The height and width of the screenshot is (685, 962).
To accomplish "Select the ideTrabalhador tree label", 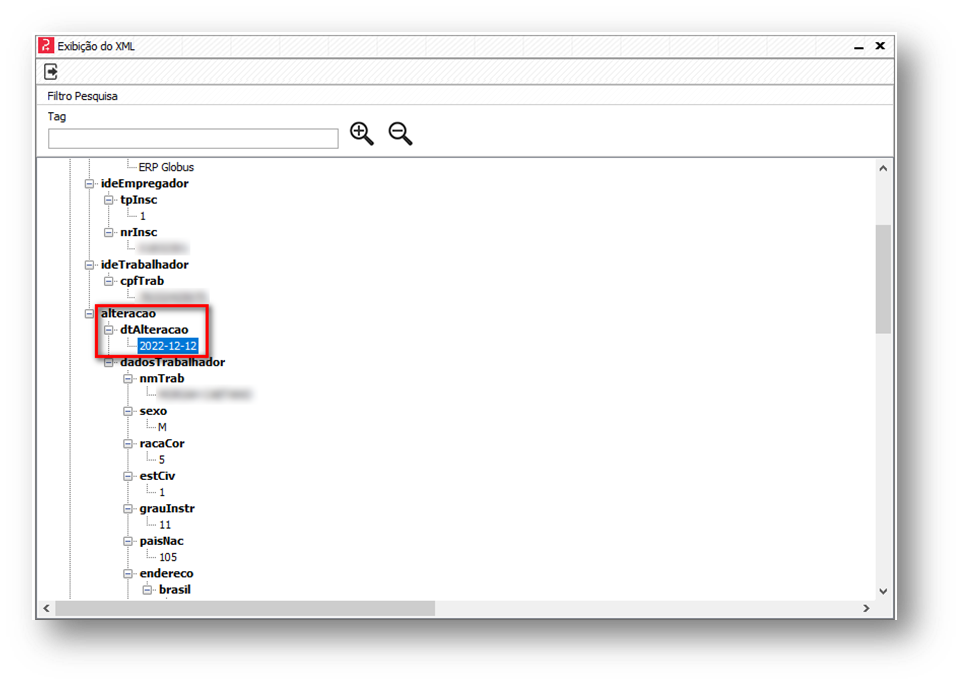I will click(x=145, y=265).
